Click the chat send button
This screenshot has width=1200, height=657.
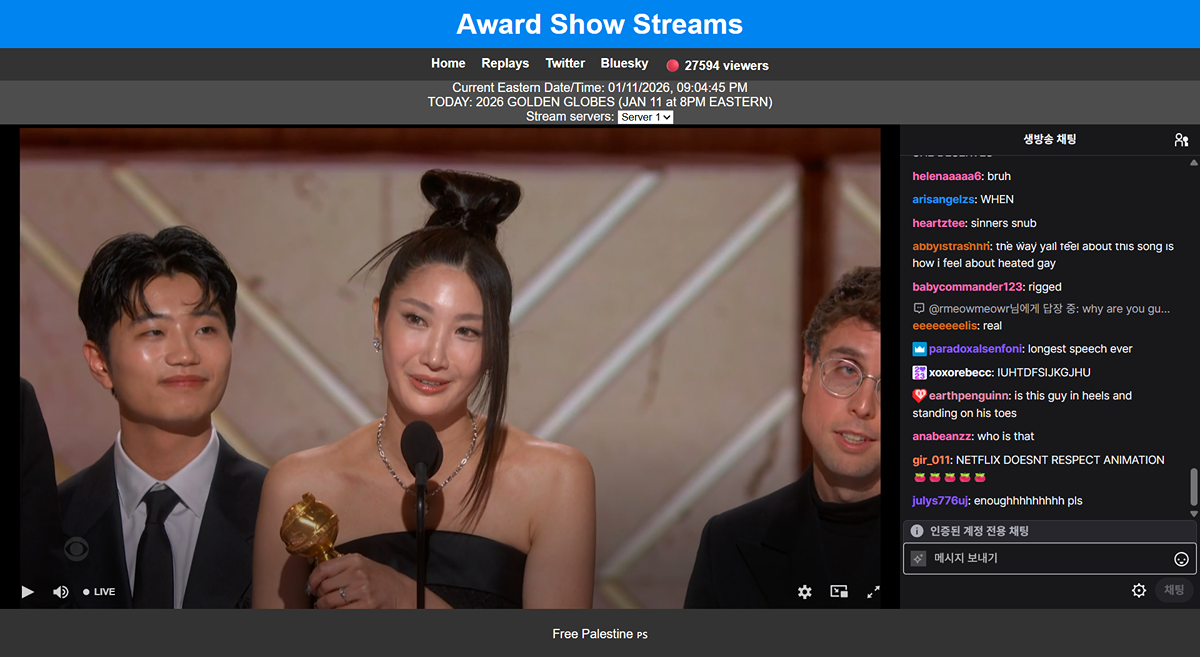1173,591
